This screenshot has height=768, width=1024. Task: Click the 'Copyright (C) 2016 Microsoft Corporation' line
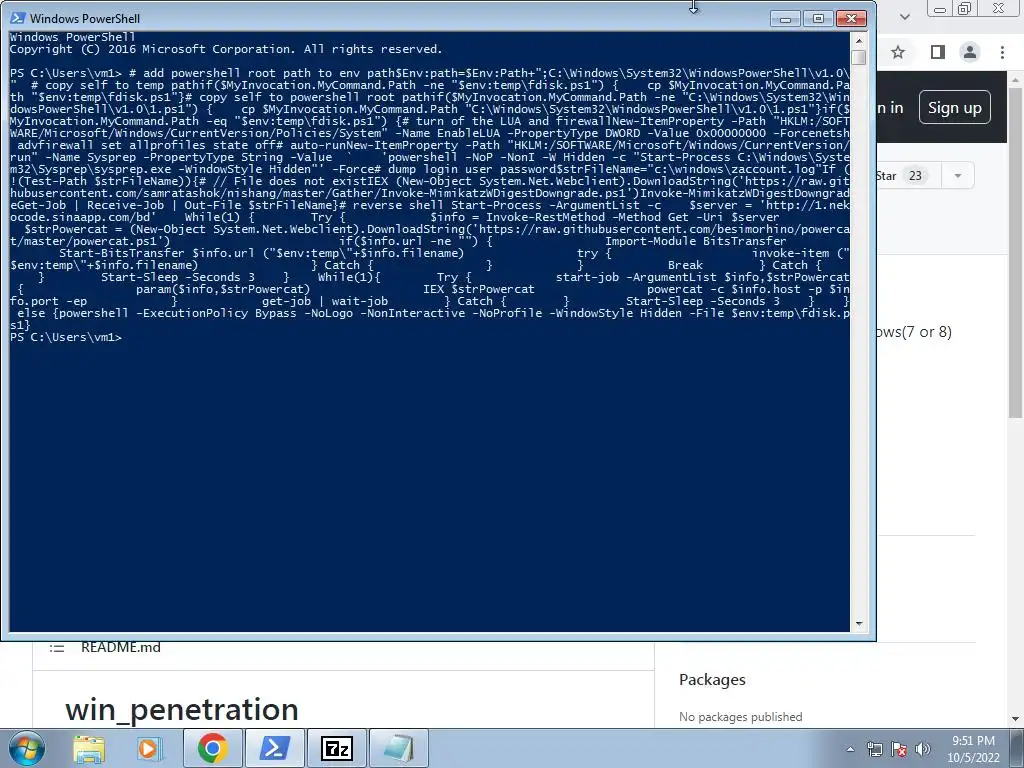(226, 49)
